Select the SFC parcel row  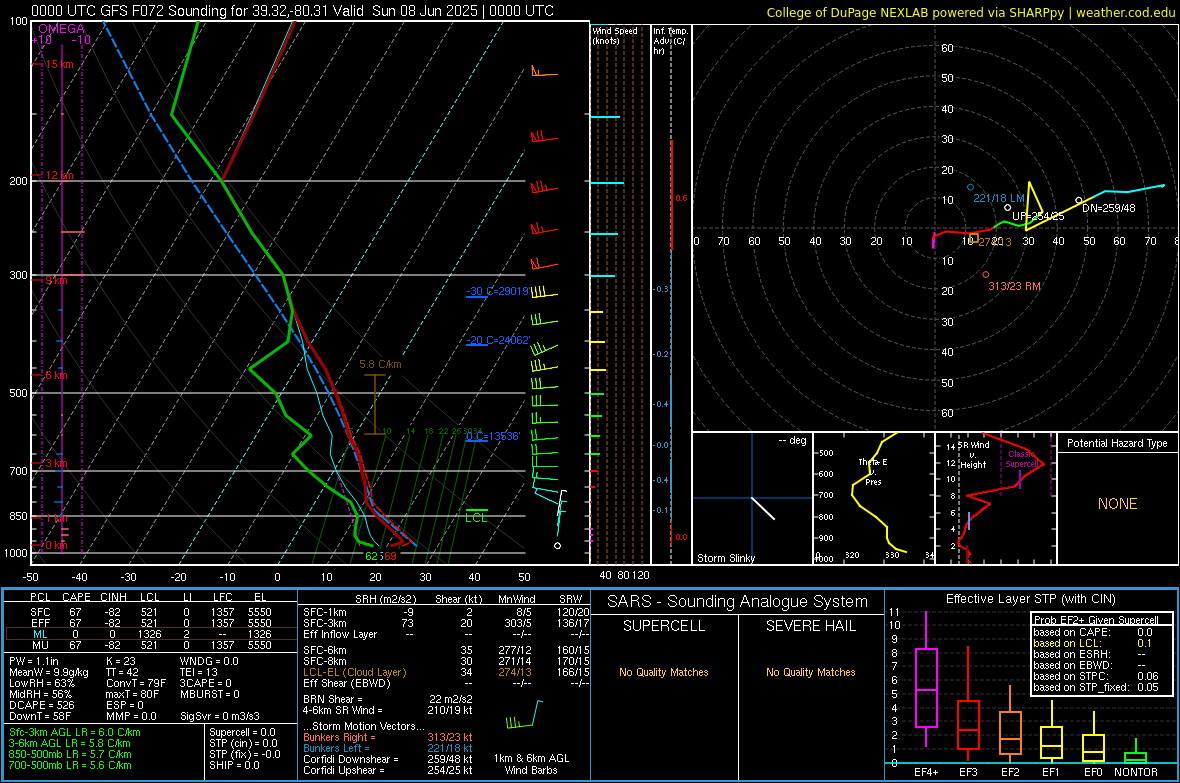point(151,612)
